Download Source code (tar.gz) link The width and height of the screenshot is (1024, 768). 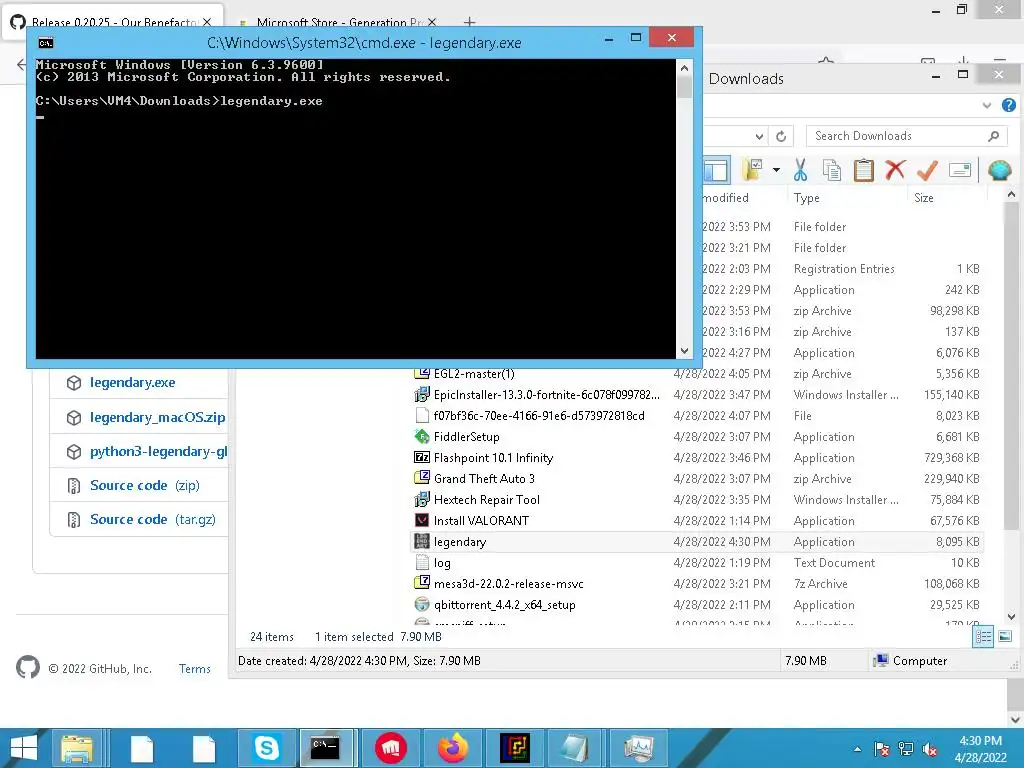(x=153, y=519)
